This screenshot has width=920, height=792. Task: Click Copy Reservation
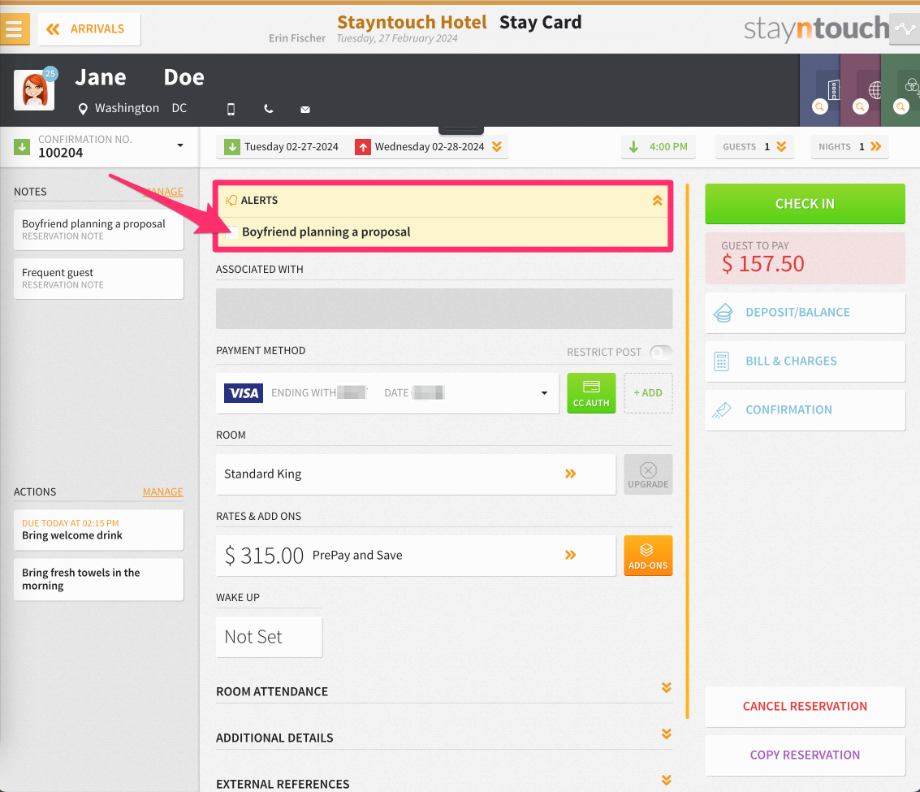[805, 755]
